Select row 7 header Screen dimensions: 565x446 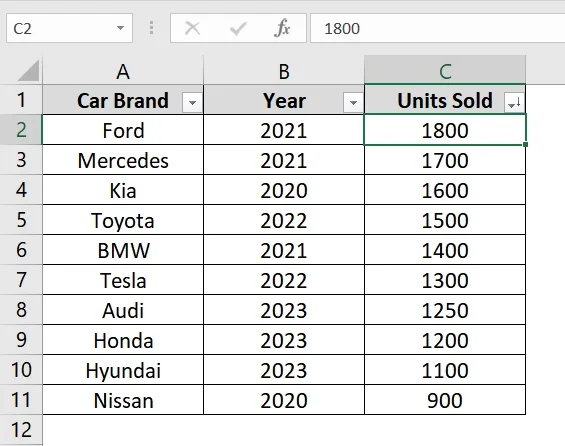pos(21,280)
